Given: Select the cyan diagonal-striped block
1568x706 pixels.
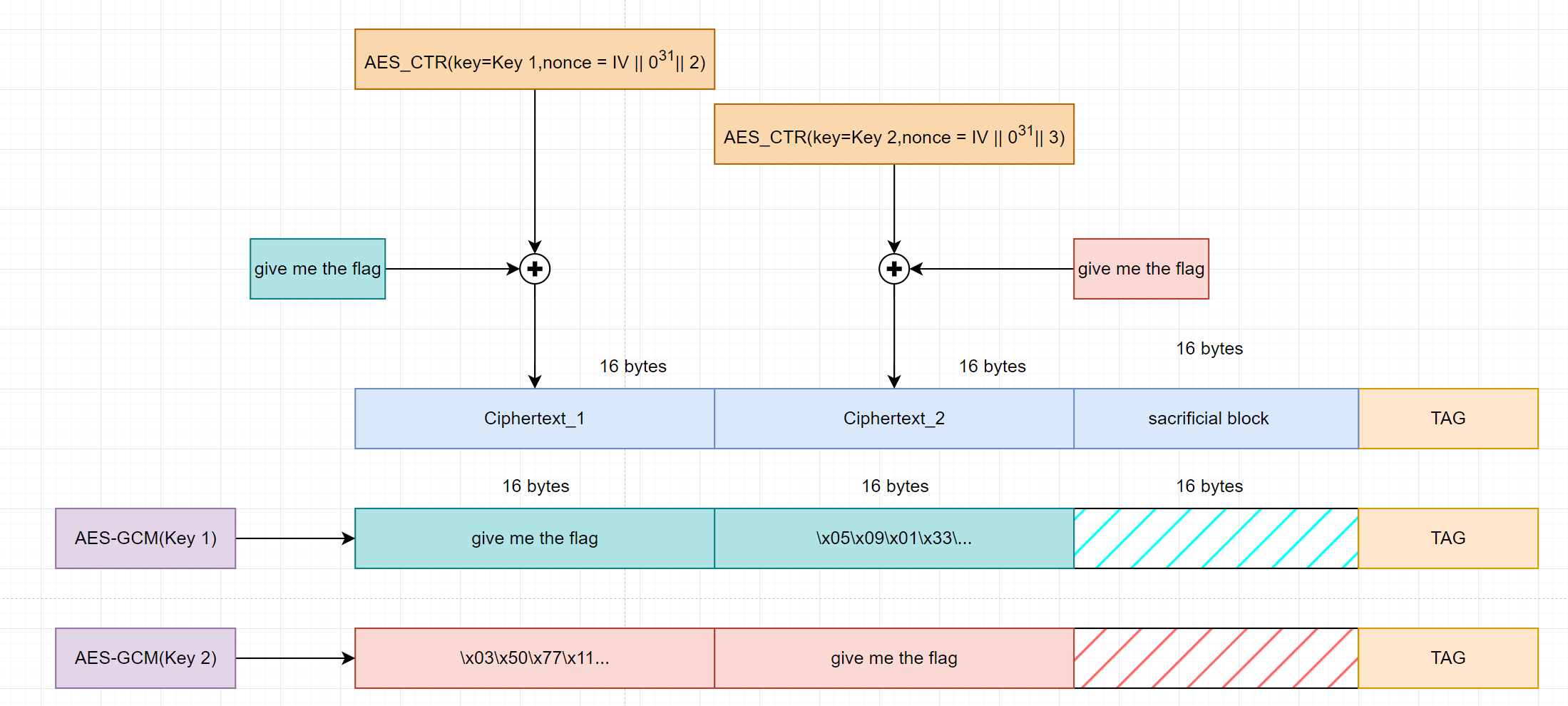Looking at the screenshot, I should coord(1216,538).
